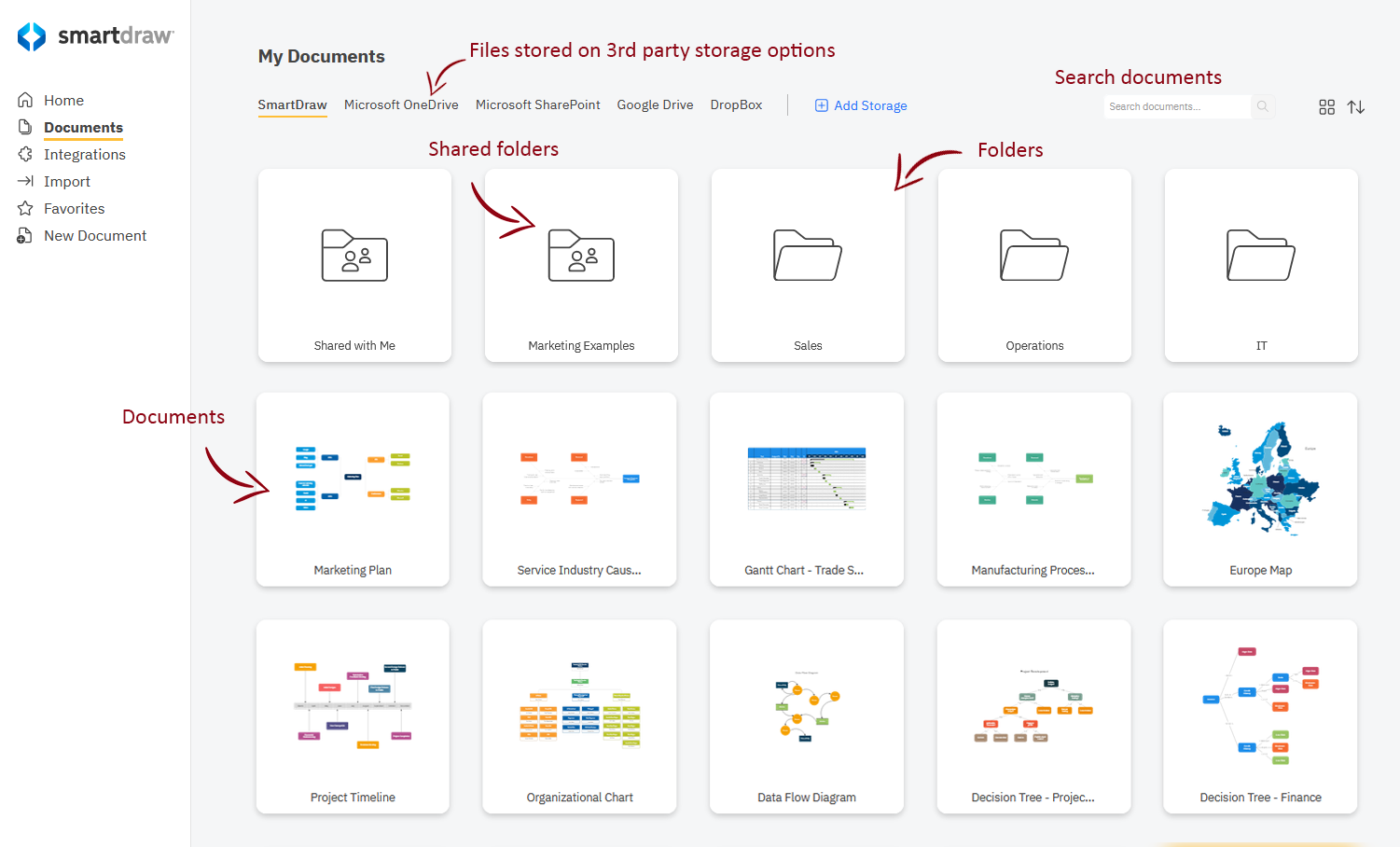
Task: Click New Document in sidebar
Action: pyautogui.click(x=94, y=235)
